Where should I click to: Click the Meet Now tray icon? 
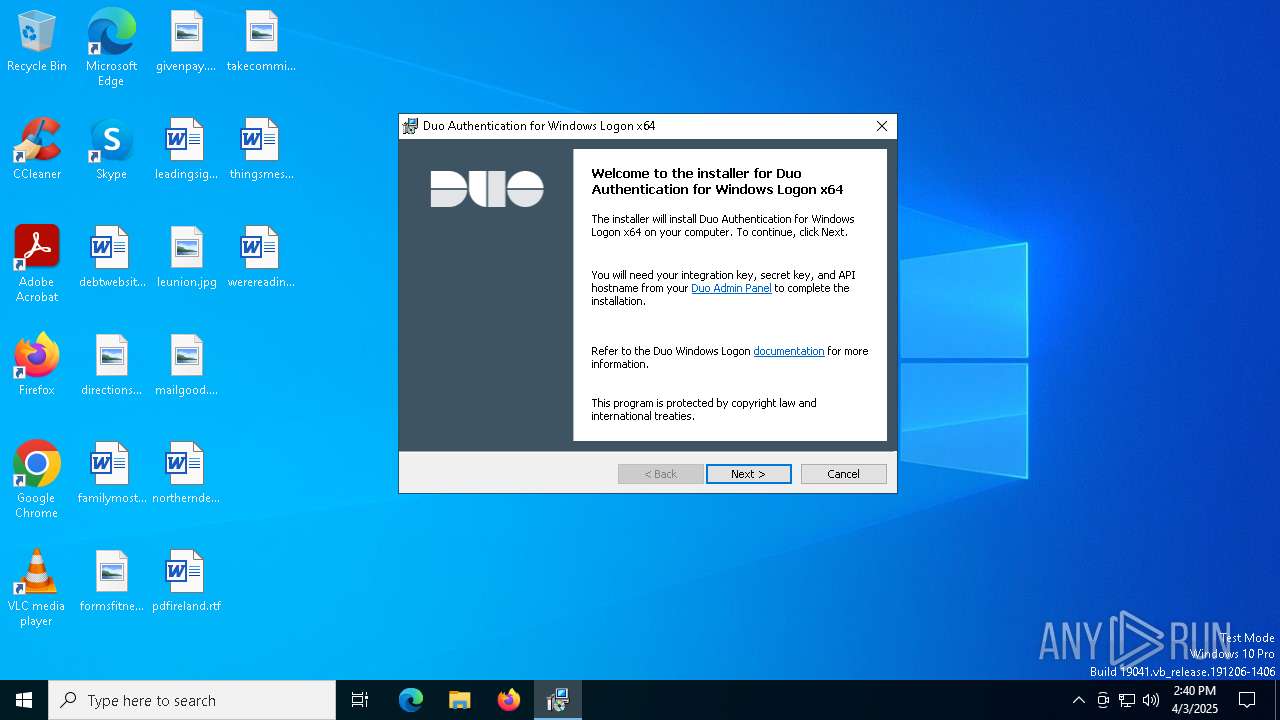point(1103,700)
